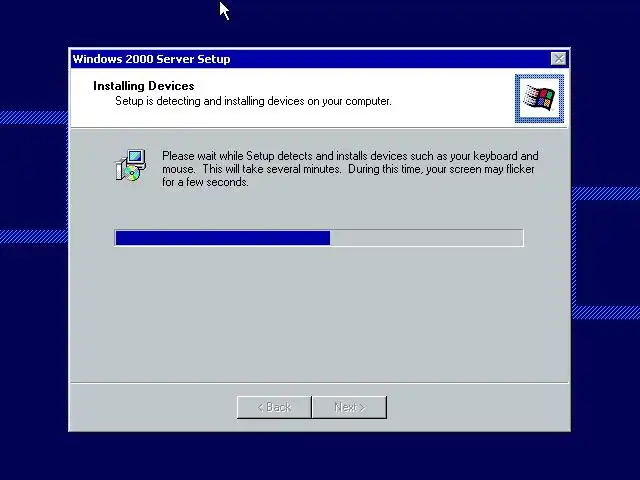Click the Windows 2000 Server Setup title bar
The width and height of the screenshot is (640, 480).
[320, 59]
